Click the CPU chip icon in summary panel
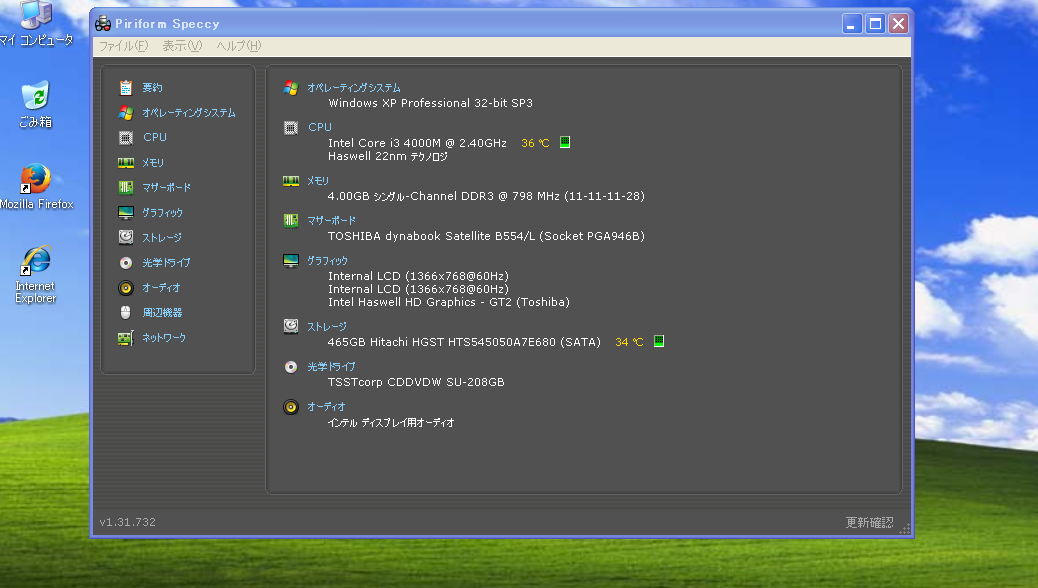1038x588 pixels. pos(291,128)
